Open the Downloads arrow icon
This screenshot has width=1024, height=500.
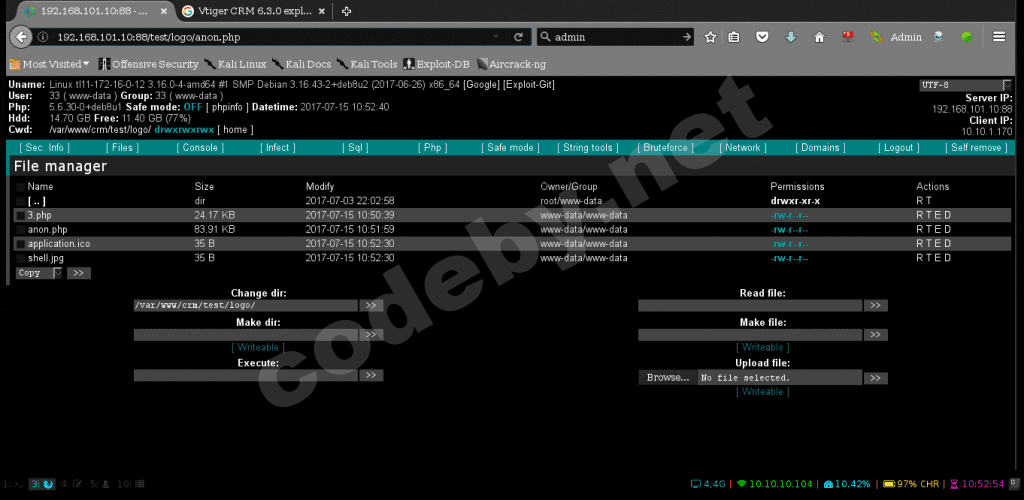point(791,37)
